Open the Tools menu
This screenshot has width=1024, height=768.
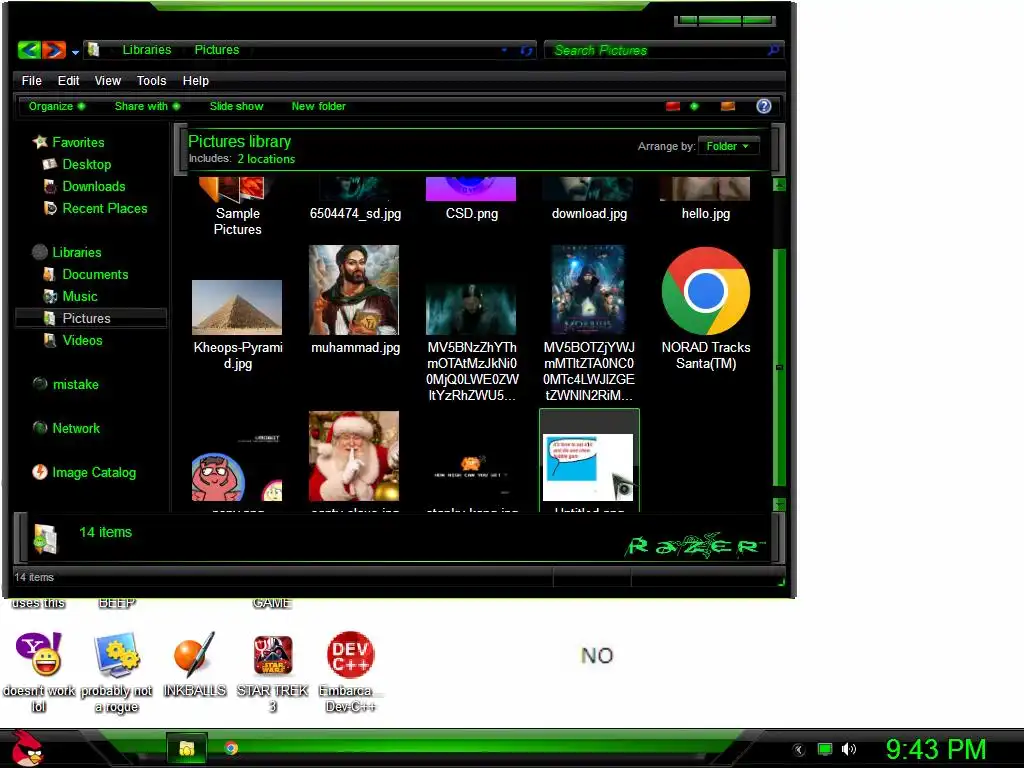[152, 81]
